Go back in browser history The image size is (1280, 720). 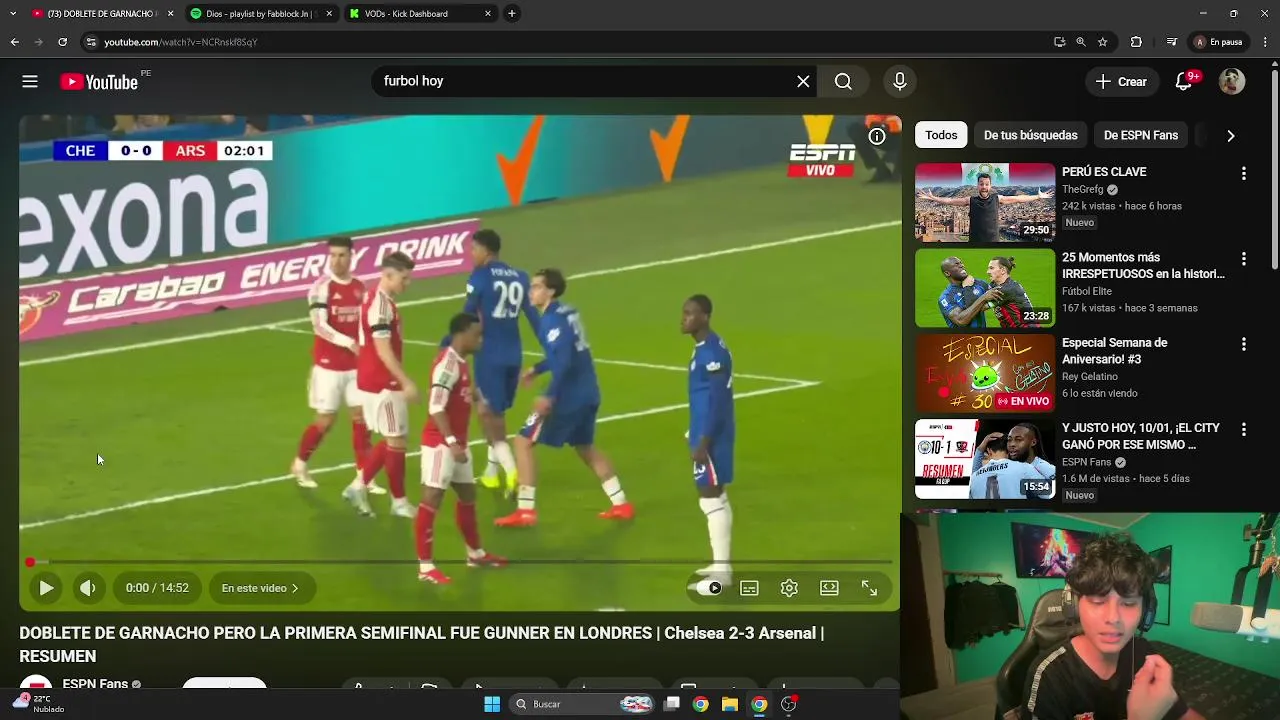14,42
